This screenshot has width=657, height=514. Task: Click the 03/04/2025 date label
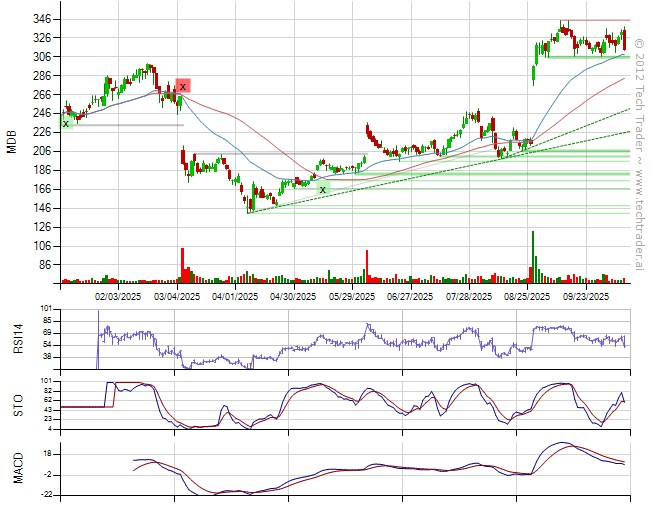tap(177, 296)
